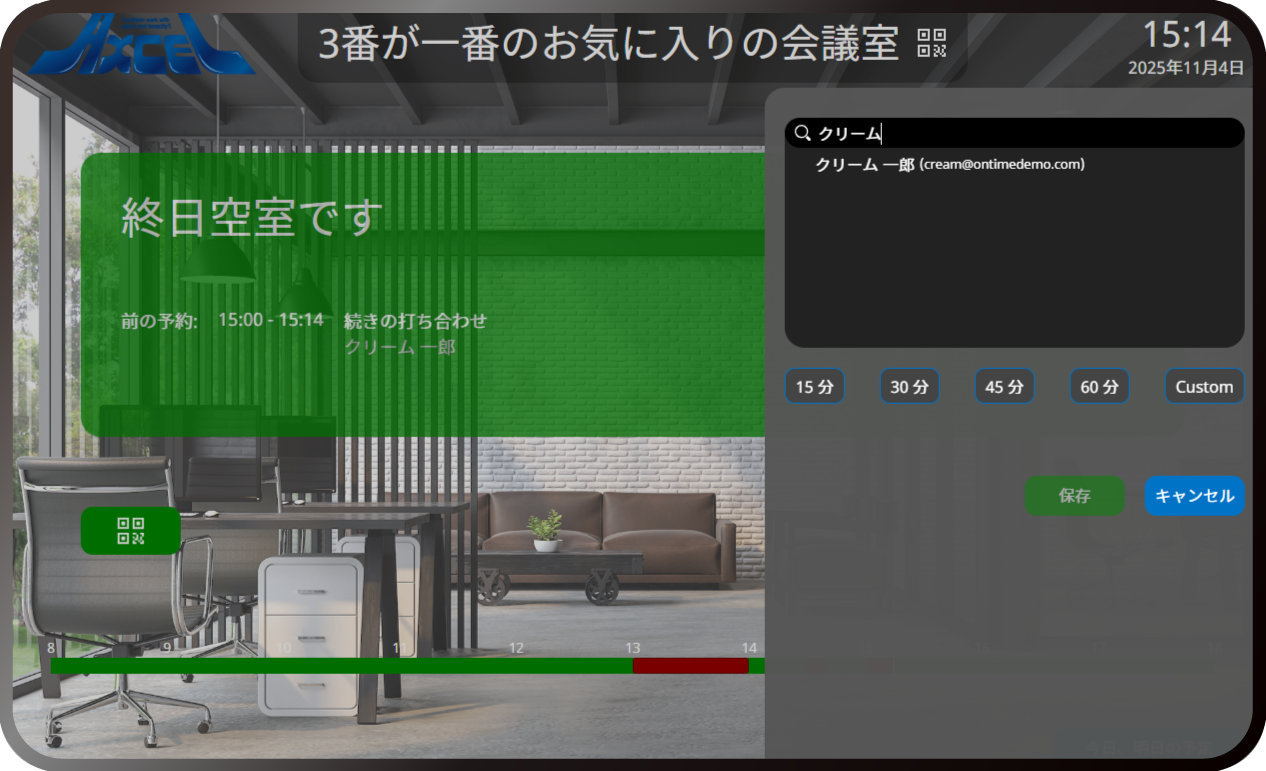The image size is (1266, 771).
Task: Select クリーム 一郎 from search results
Action: tap(950, 165)
